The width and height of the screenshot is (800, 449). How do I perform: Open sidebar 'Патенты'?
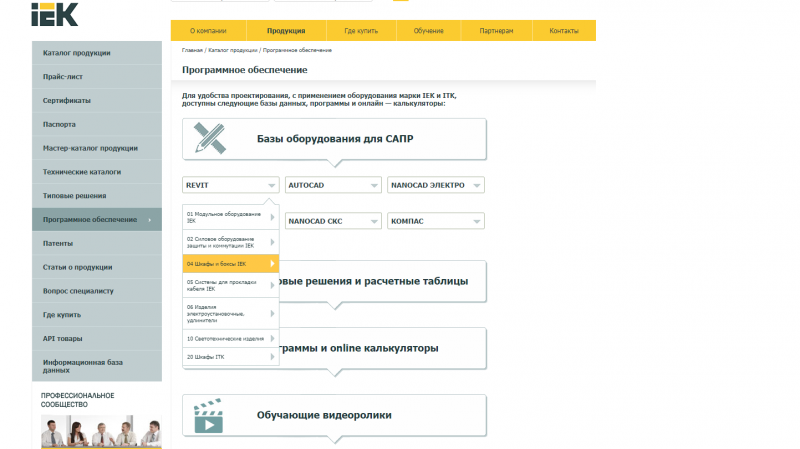click(x=97, y=243)
